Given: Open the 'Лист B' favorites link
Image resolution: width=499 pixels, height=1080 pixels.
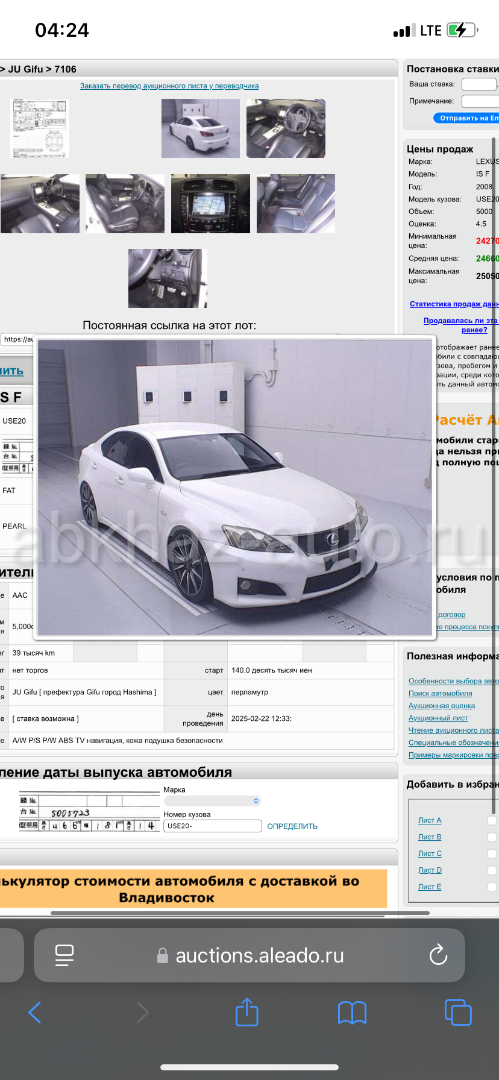Looking at the screenshot, I should point(430,837).
